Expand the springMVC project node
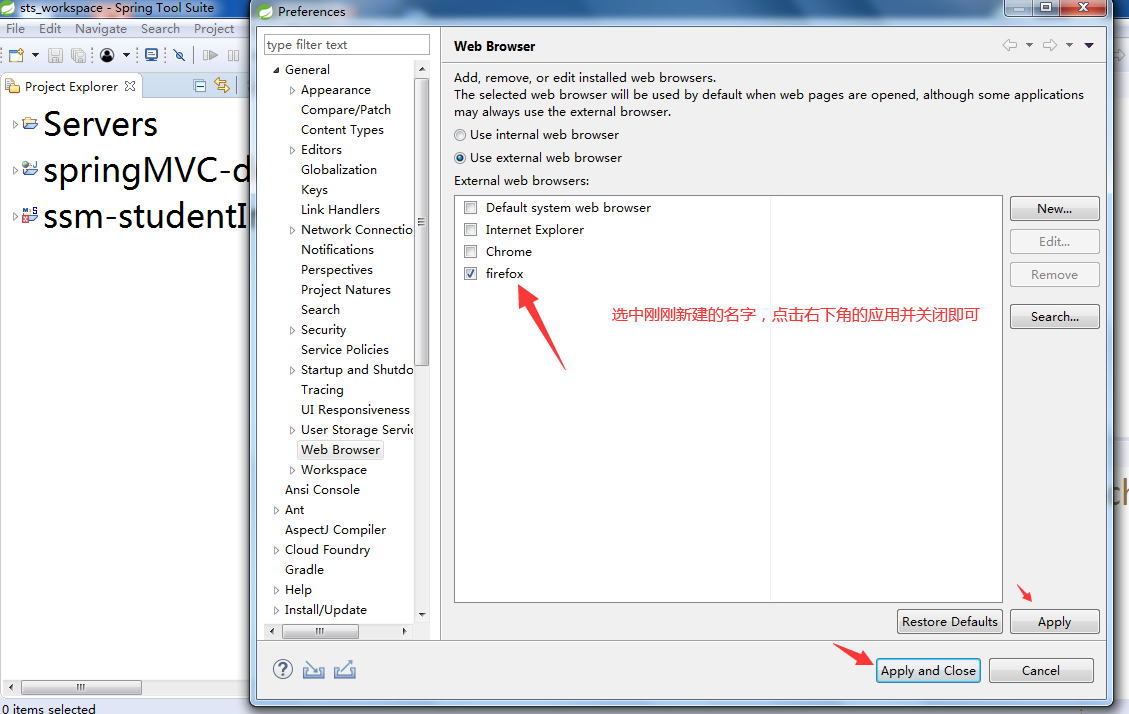The width and height of the screenshot is (1129, 714). [x=15, y=170]
